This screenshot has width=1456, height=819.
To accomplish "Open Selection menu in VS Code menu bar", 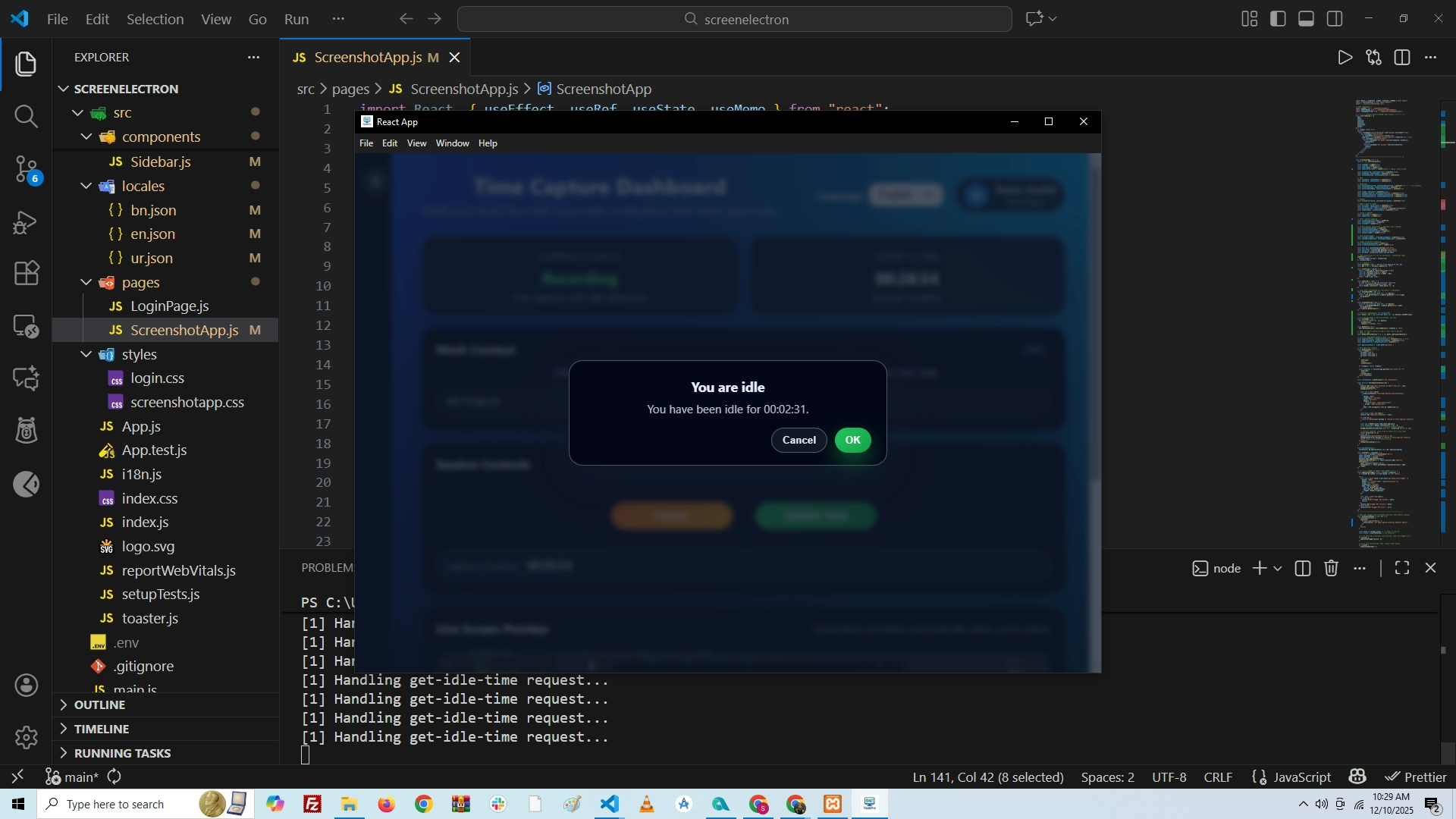I will point(155,19).
